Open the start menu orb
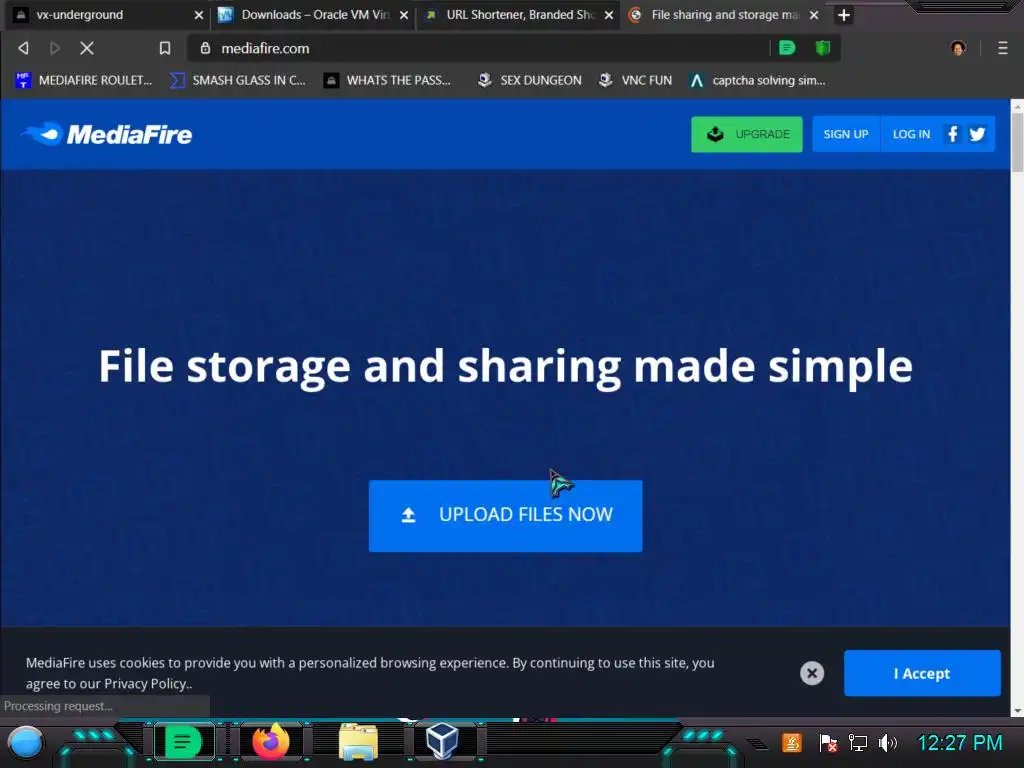Viewport: 1024px width, 768px height. tap(26, 743)
